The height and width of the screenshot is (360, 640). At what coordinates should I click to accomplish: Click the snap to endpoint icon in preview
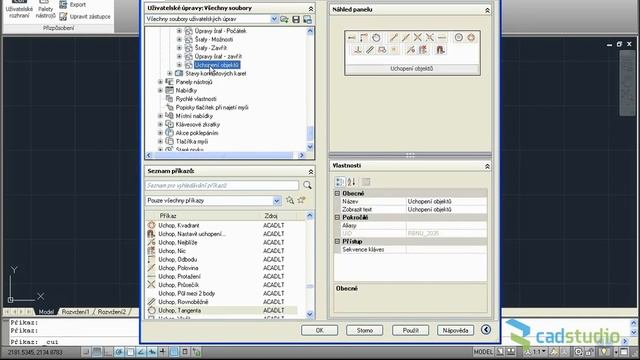(393, 38)
